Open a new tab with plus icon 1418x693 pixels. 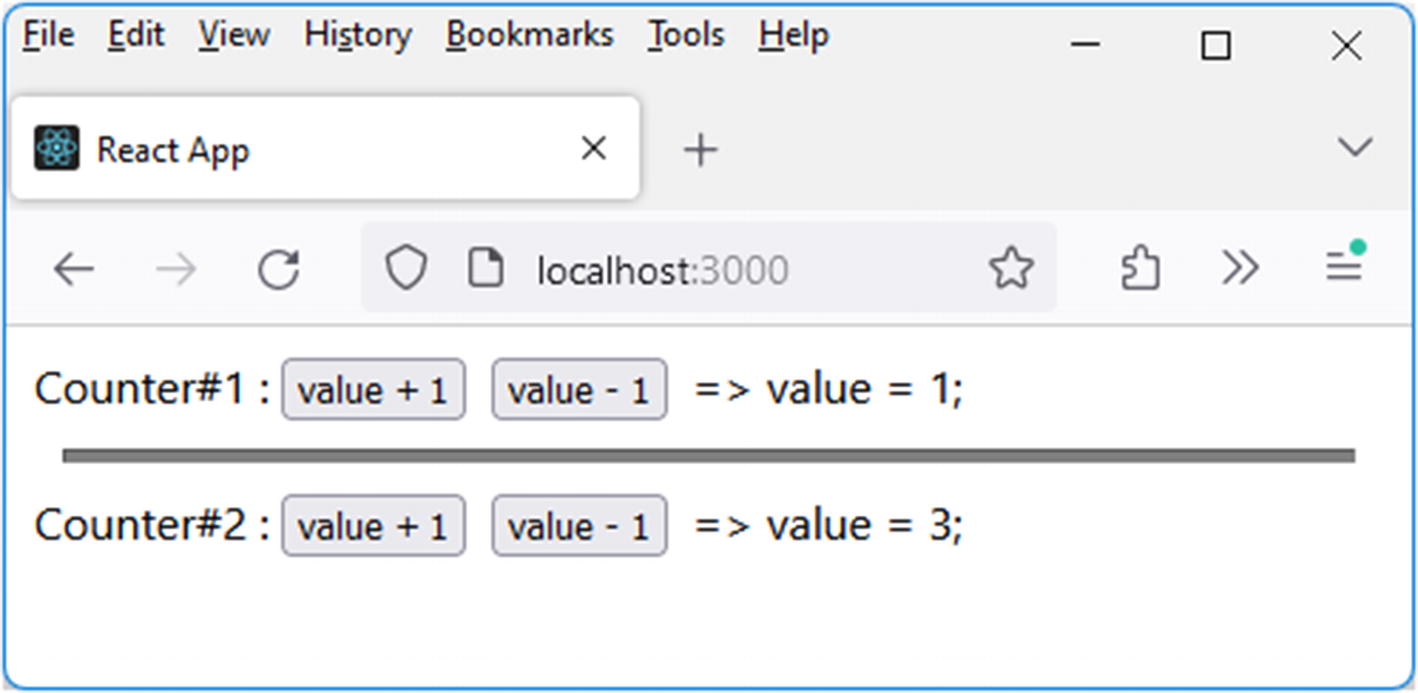(700, 150)
